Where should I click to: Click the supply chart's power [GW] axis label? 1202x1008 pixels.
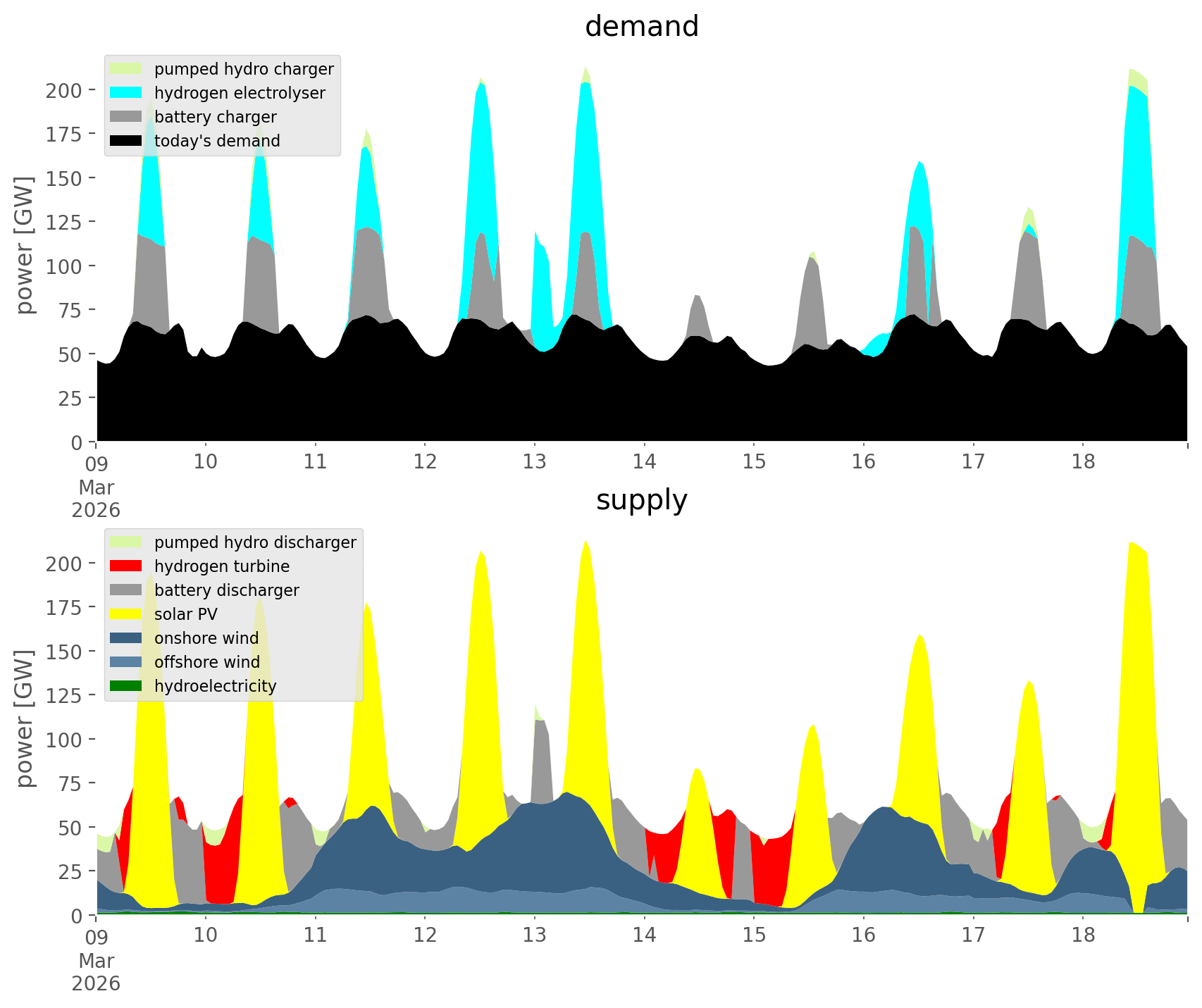pyautogui.click(x=25, y=718)
